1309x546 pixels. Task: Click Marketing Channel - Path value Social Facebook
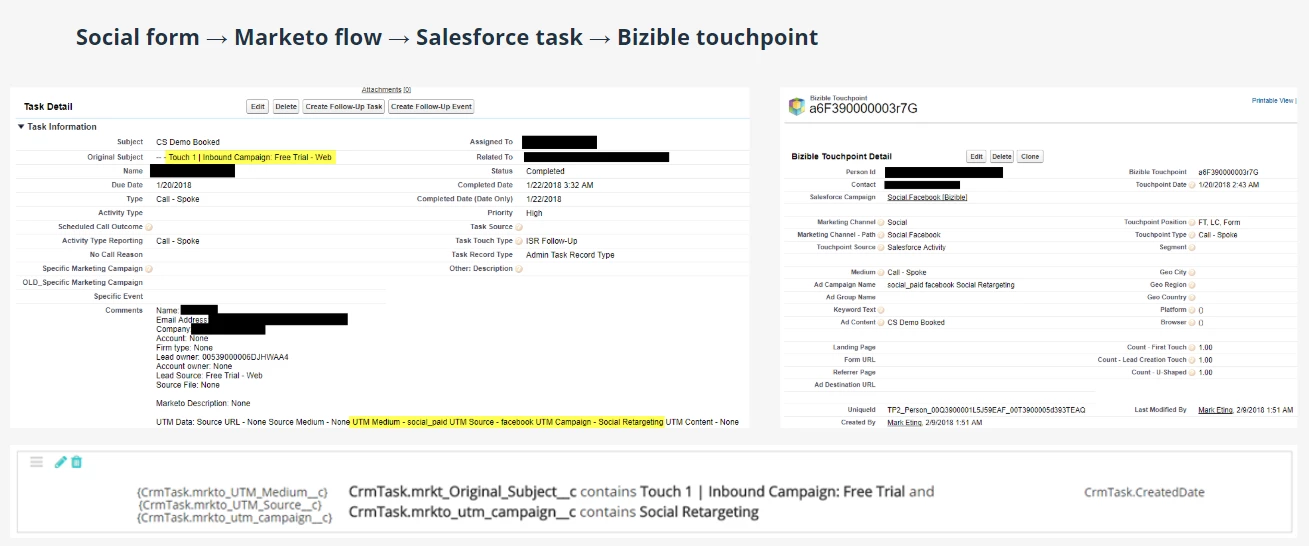pos(914,235)
